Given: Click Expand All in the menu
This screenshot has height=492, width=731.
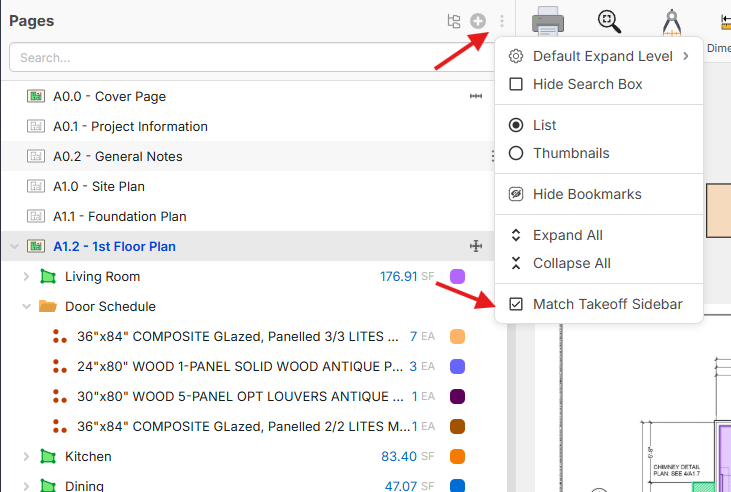Looking at the screenshot, I should (567, 235).
